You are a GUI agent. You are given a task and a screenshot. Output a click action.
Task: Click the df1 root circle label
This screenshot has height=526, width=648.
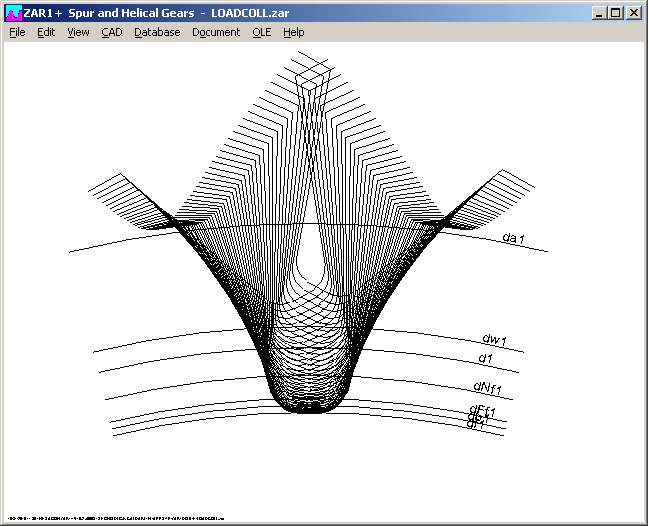click(x=476, y=424)
